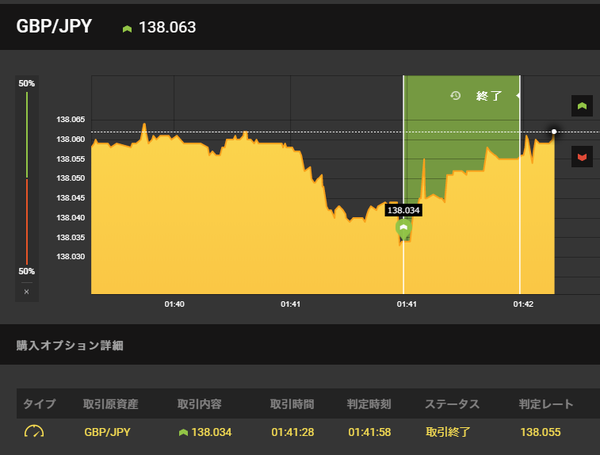The width and height of the screenshot is (600, 455).
Task: Click the 終了 label in the green zone
Action: pyautogui.click(x=489, y=96)
